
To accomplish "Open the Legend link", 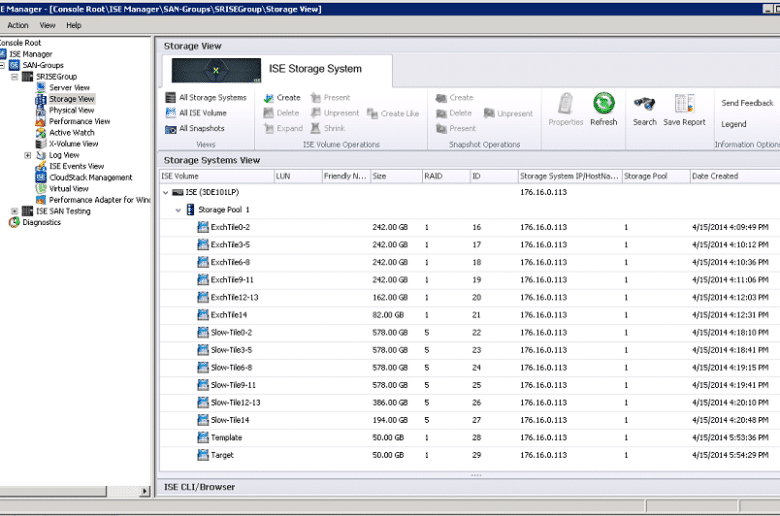I will [734, 124].
